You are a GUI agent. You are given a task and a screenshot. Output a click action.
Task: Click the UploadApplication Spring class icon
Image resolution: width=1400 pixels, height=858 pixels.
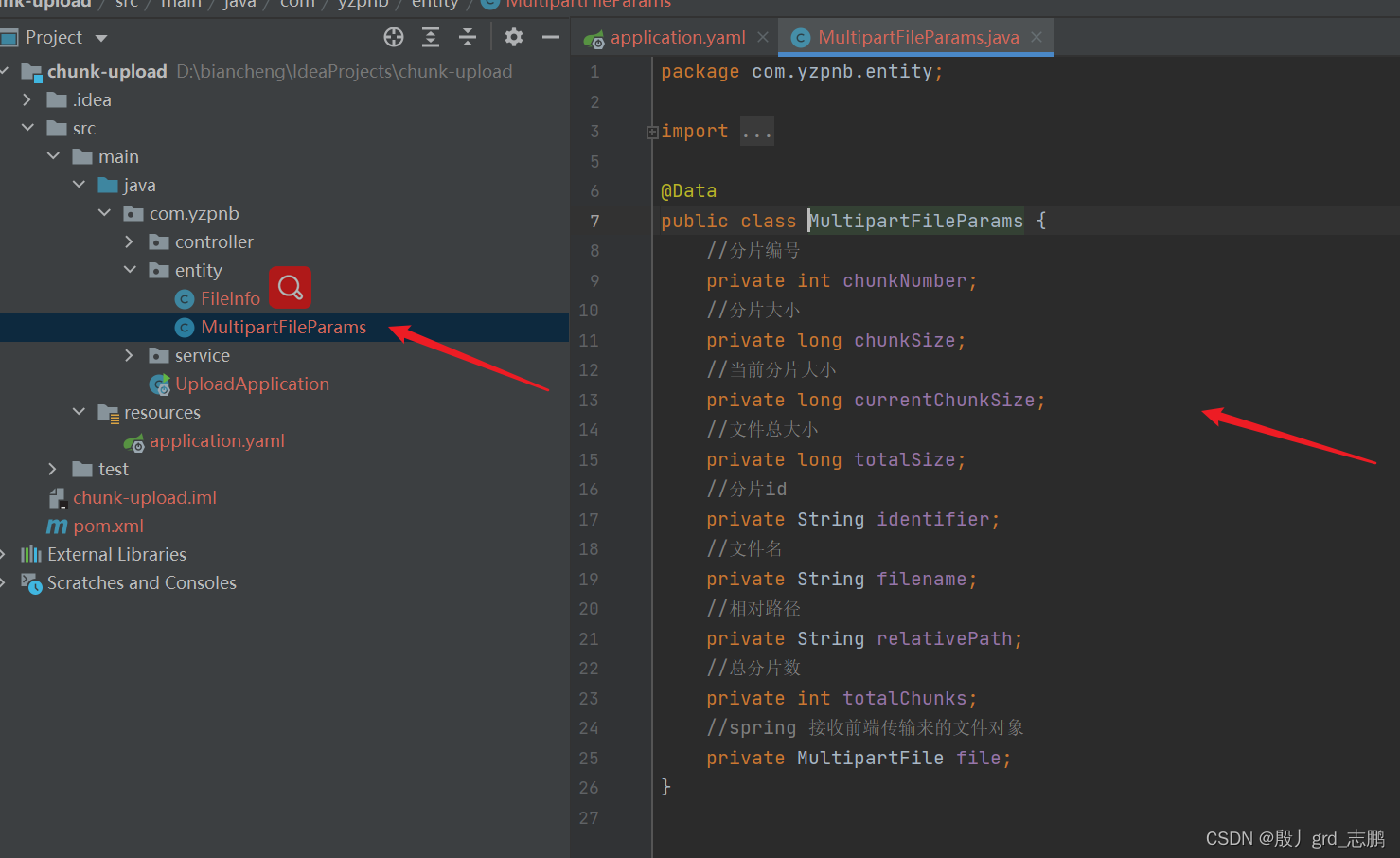pyautogui.click(x=160, y=384)
